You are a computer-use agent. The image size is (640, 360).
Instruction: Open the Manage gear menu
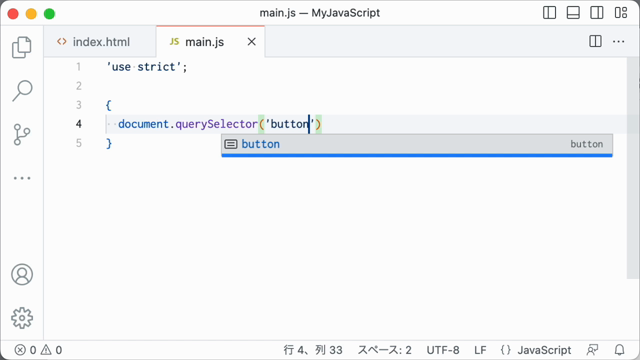pyautogui.click(x=22, y=318)
